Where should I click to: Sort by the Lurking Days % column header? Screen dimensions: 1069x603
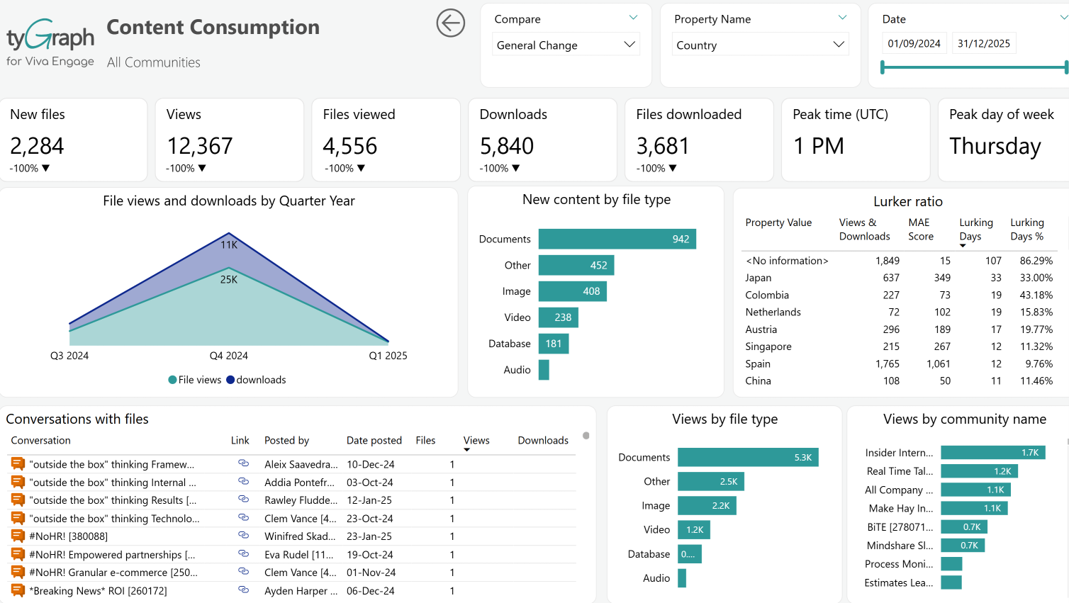(x=1027, y=229)
